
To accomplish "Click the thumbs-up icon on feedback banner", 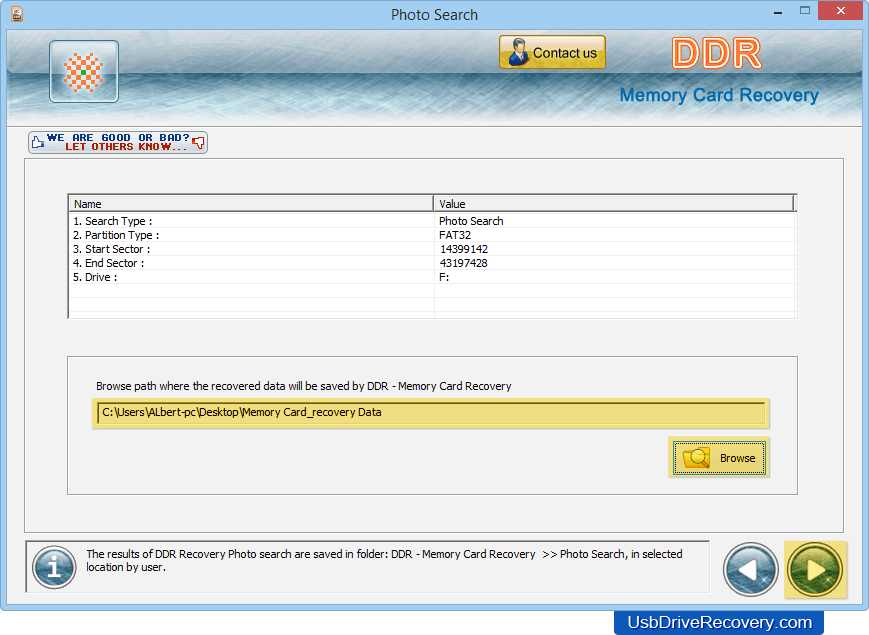I will click(38, 142).
